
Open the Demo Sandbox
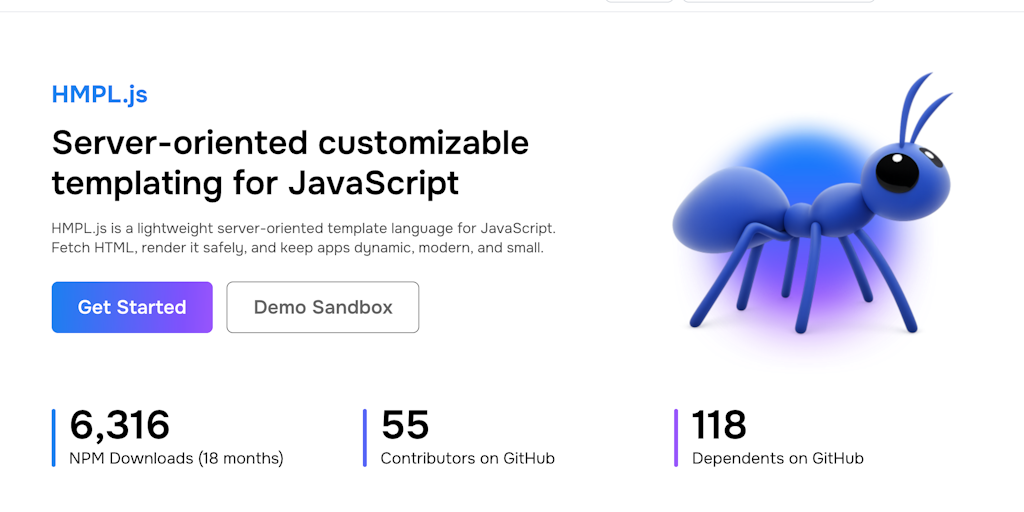coord(323,307)
